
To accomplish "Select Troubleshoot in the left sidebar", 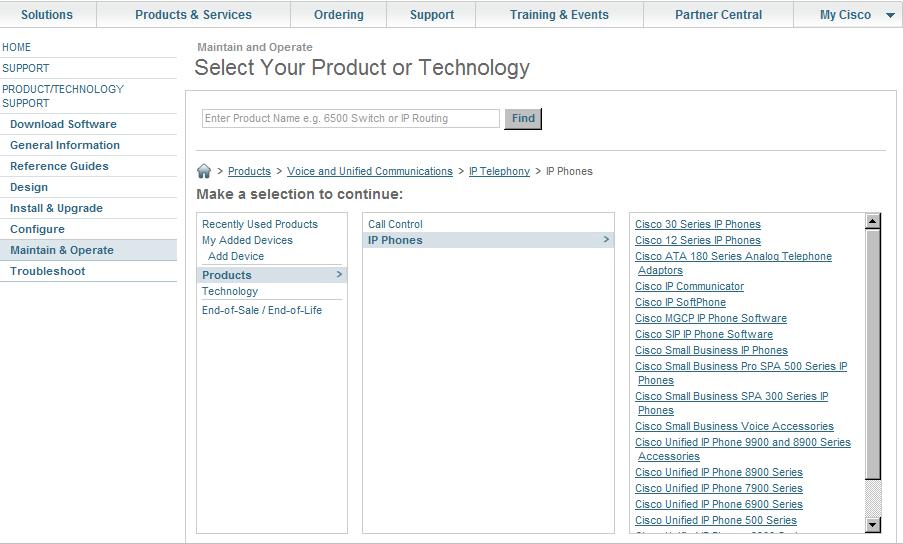I will point(47,271).
